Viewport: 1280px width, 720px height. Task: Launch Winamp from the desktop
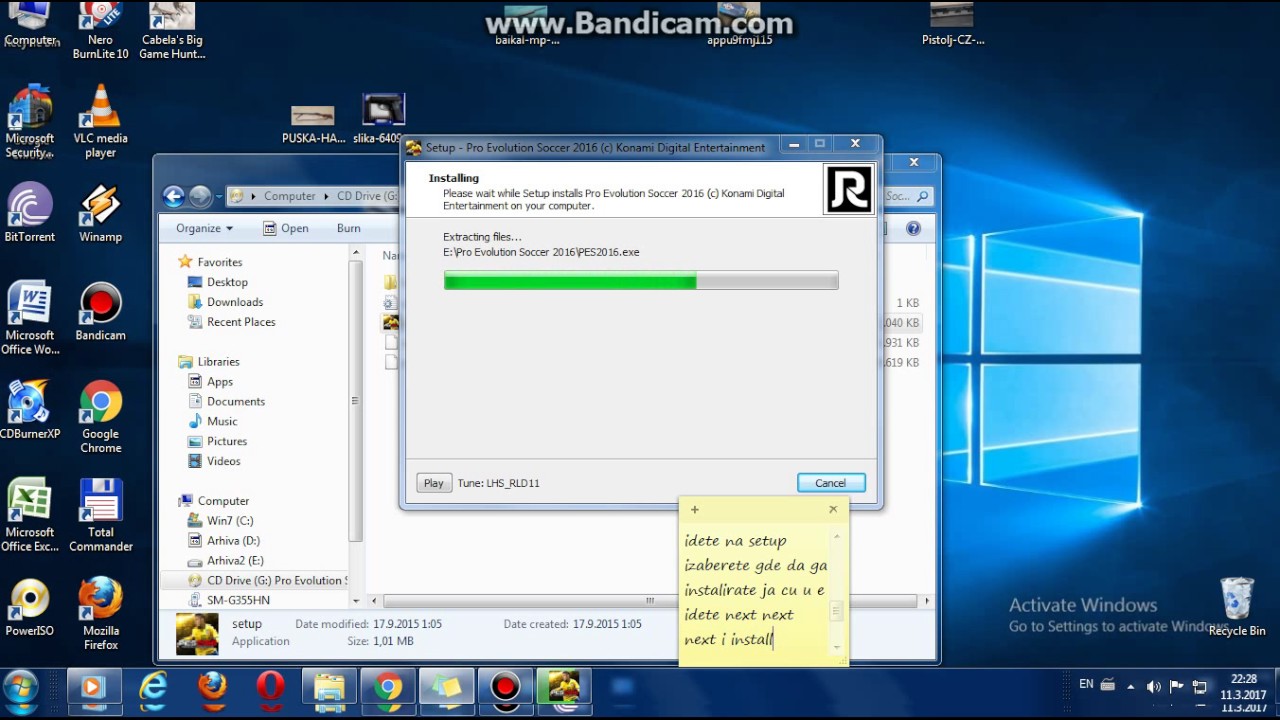(x=100, y=213)
